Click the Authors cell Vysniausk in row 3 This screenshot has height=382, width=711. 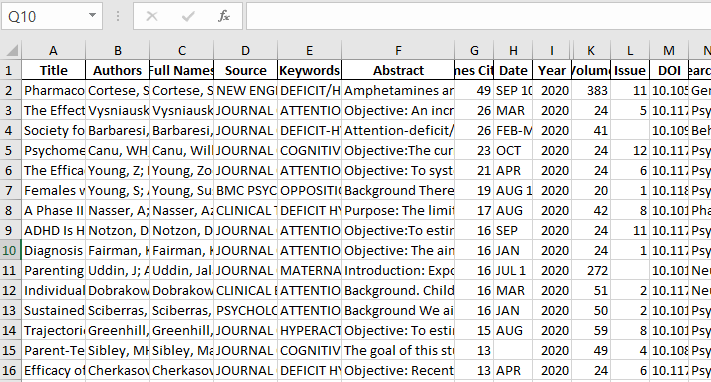click(117, 111)
